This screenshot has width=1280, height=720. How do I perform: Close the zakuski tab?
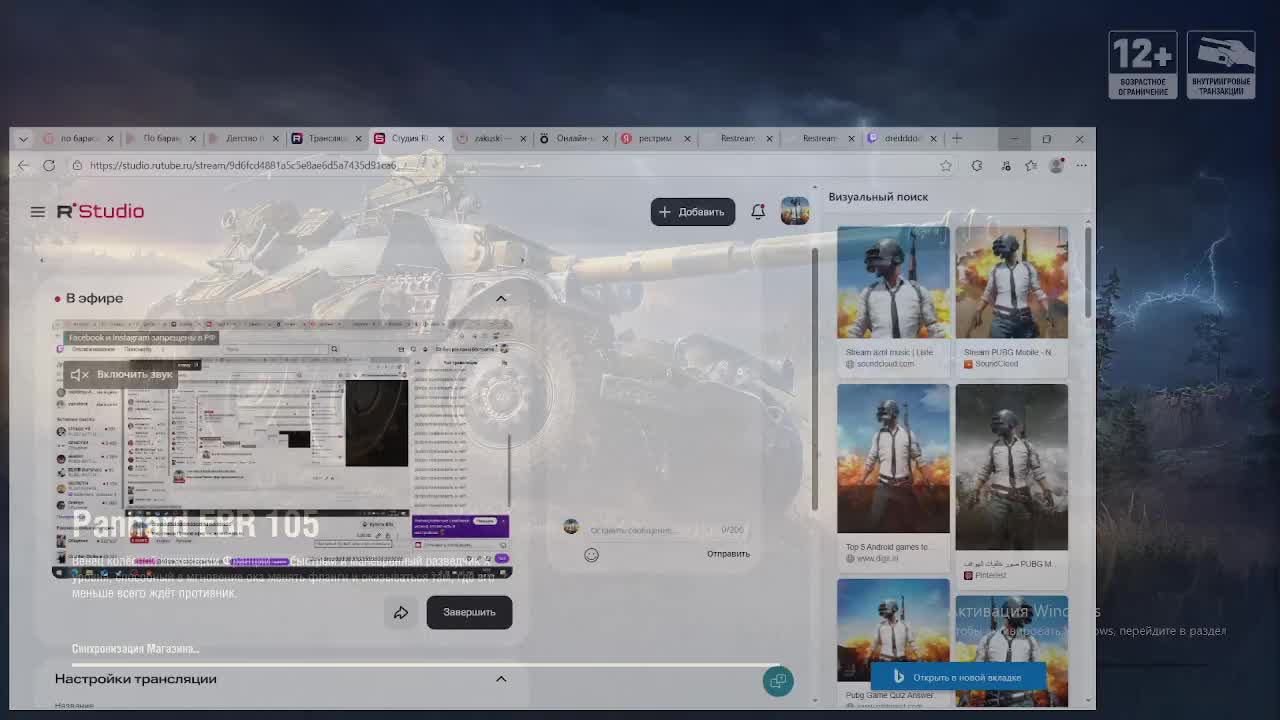[x=522, y=138]
